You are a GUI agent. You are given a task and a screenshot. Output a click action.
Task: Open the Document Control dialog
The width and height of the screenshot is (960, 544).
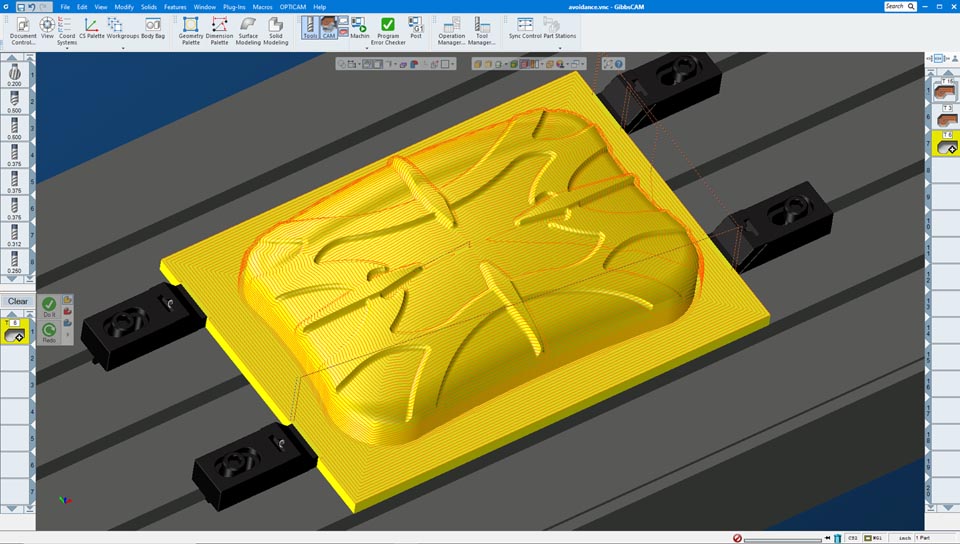point(23,29)
